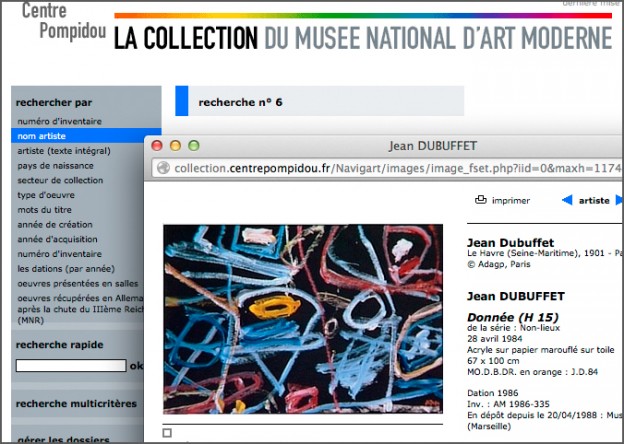
Task: Click the Inv. : AM 1986-335 text
Action: pos(508,404)
